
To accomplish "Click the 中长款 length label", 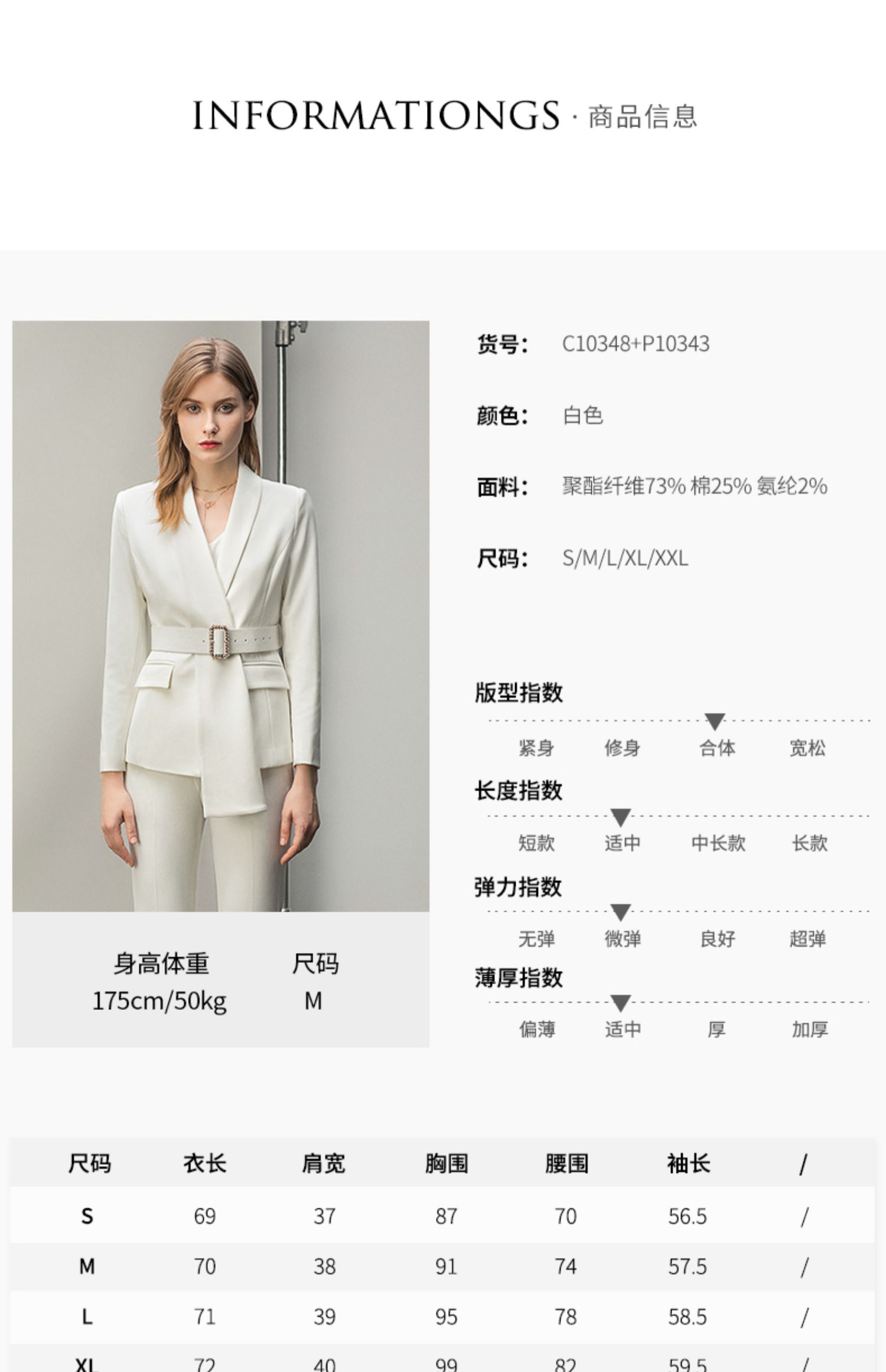I will click(718, 843).
